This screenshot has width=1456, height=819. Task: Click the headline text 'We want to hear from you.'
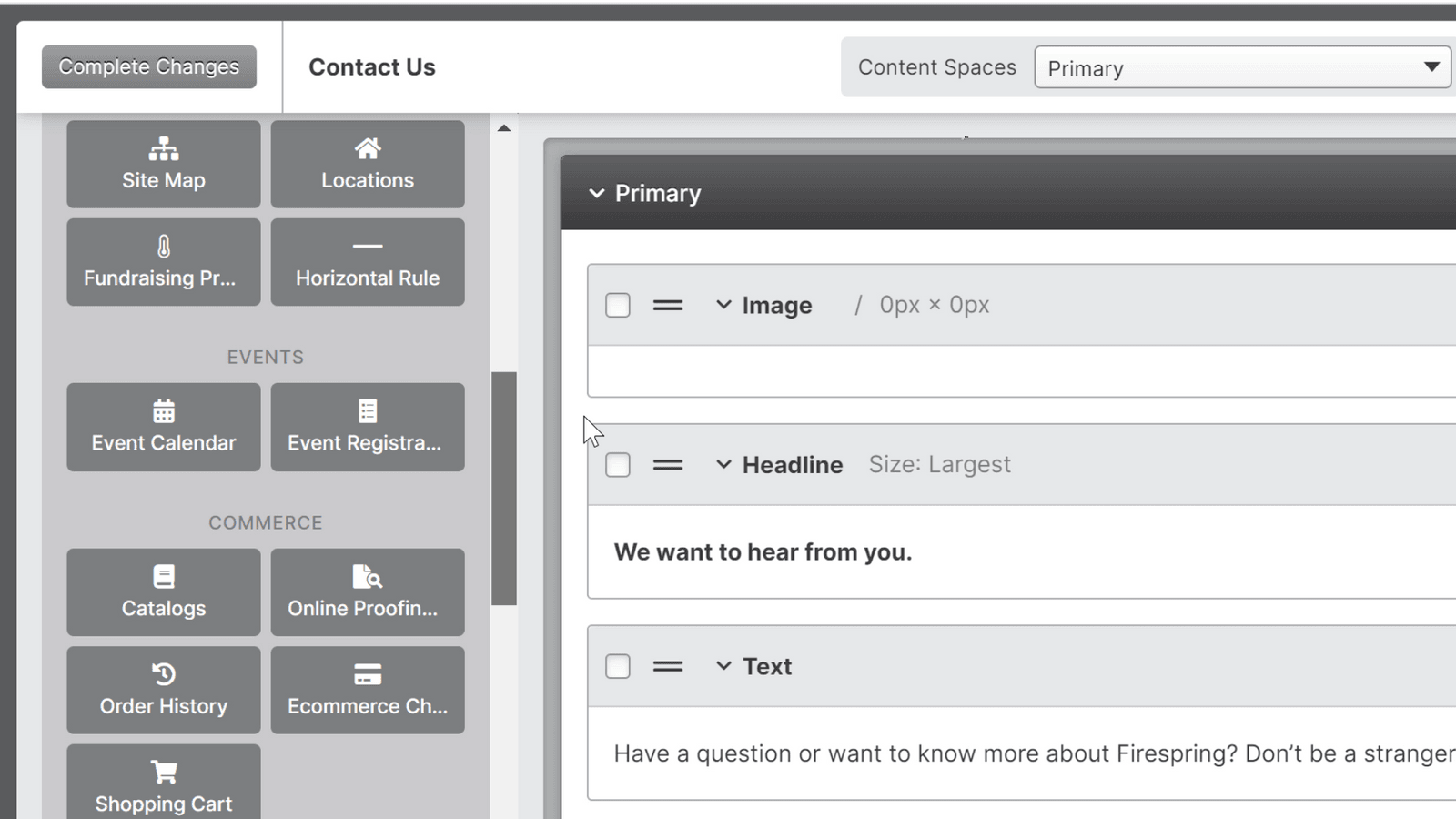point(763,552)
